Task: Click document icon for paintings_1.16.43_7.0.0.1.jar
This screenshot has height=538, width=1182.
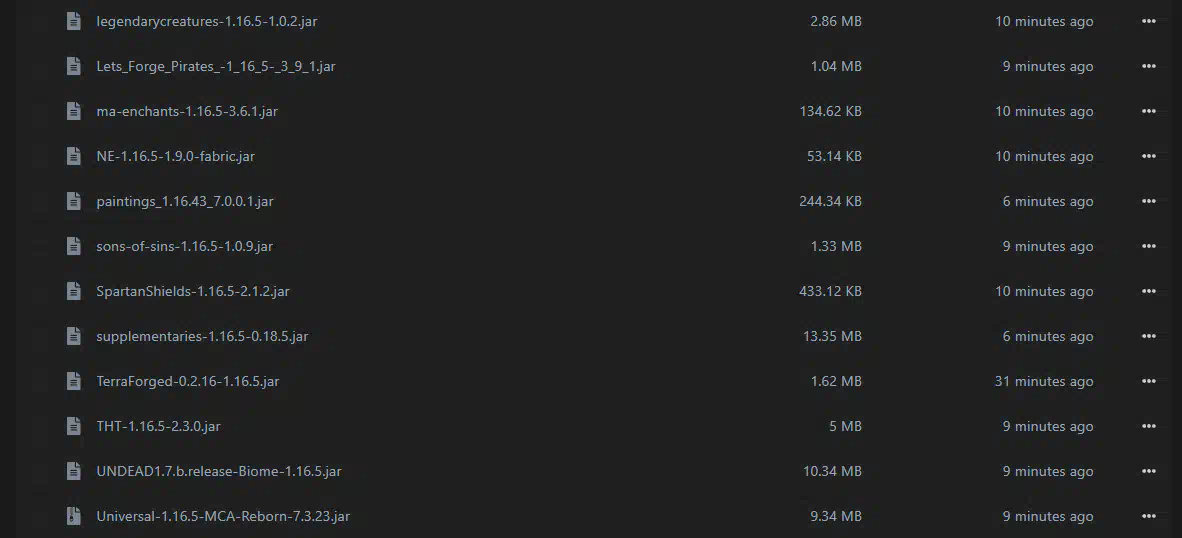Action: click(x=73, y=201)
